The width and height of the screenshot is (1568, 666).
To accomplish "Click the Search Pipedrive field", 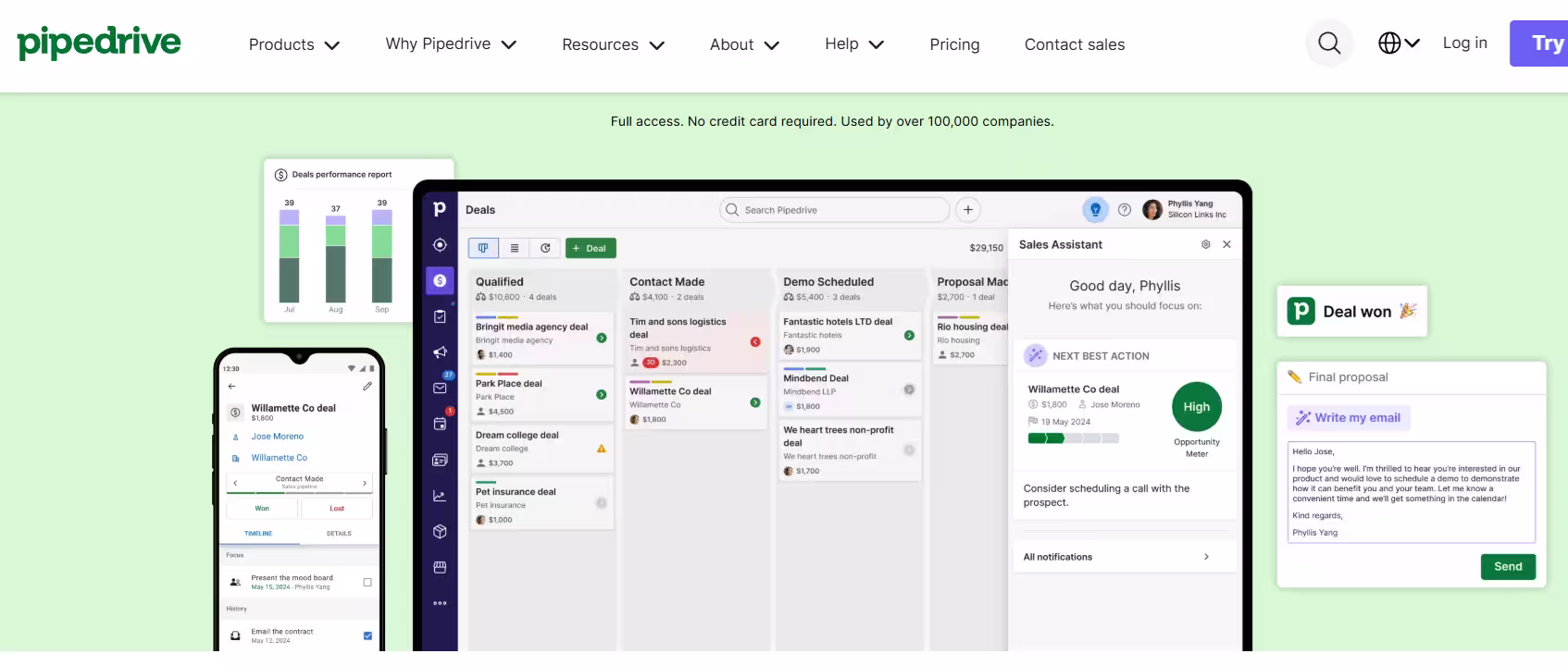I will (x=835, y=210).
